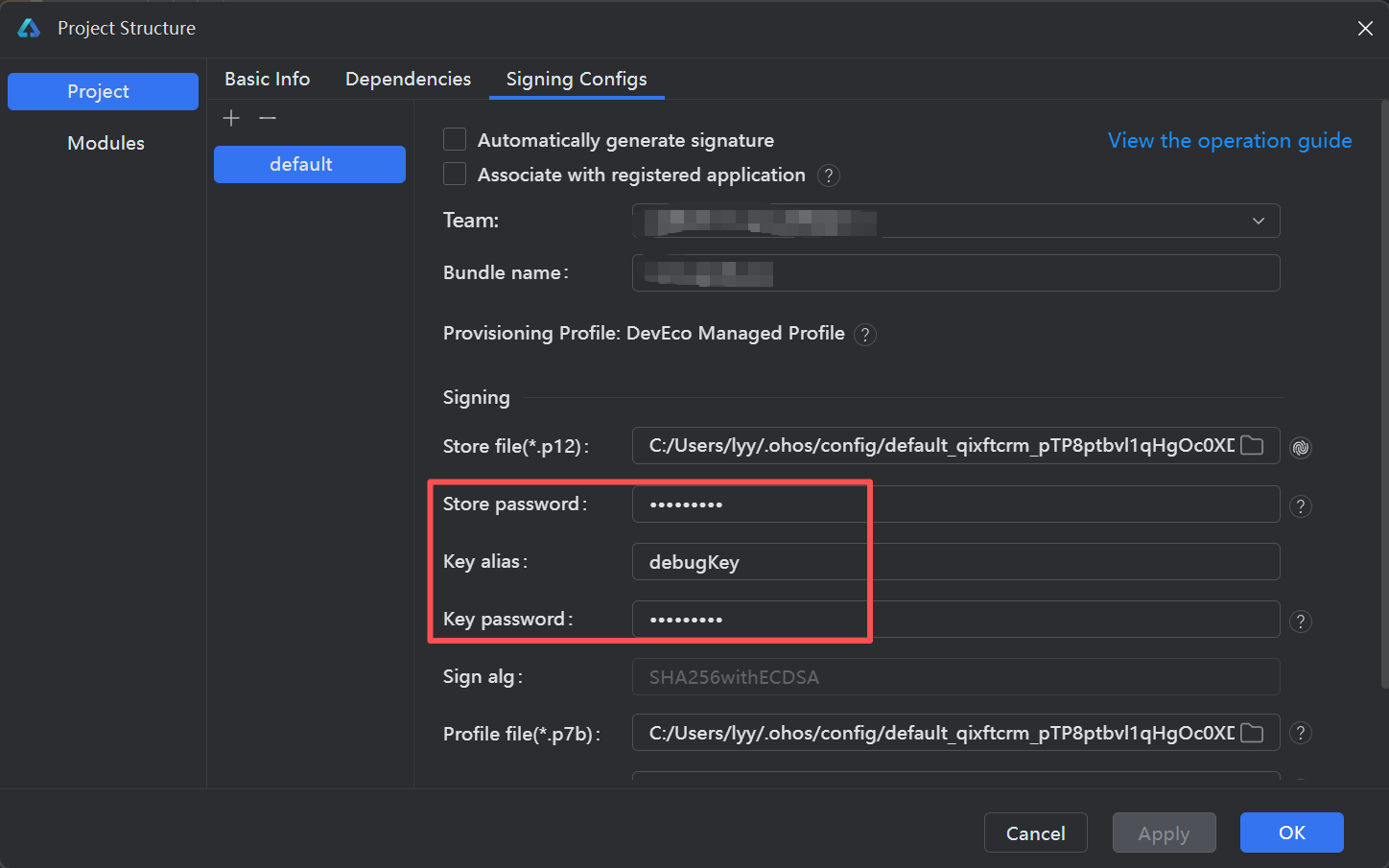
Task: Expand the Team dropdown
Action: (x=1258, y=221)
